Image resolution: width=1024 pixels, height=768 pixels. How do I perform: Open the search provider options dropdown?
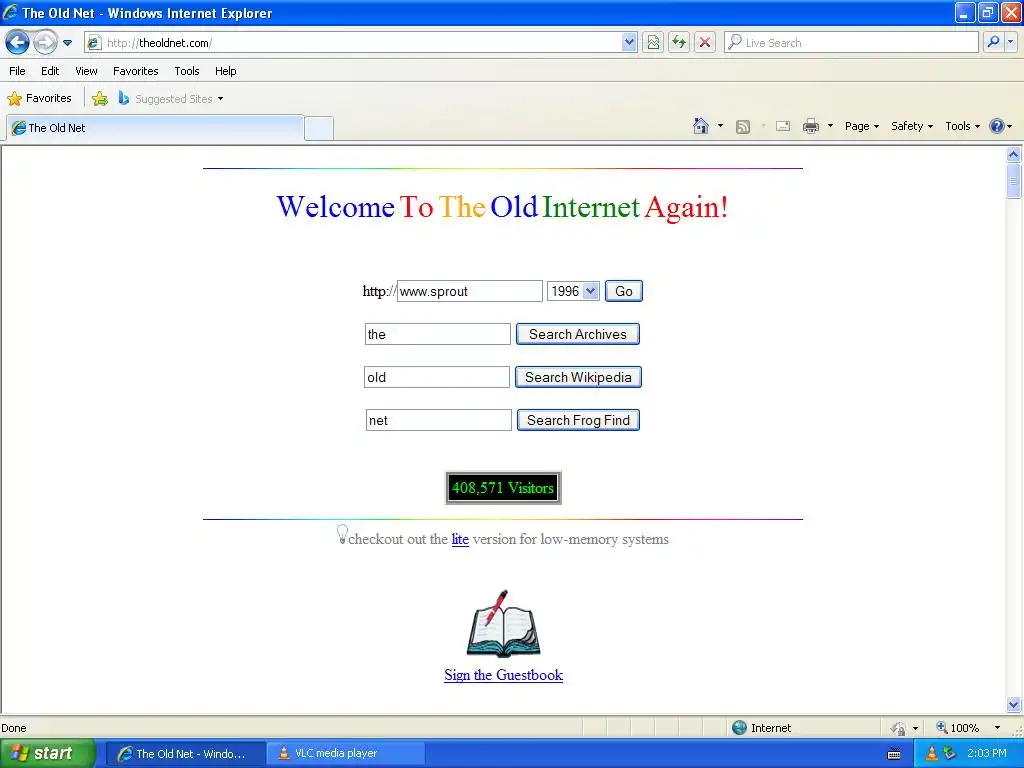(1011, 42)
